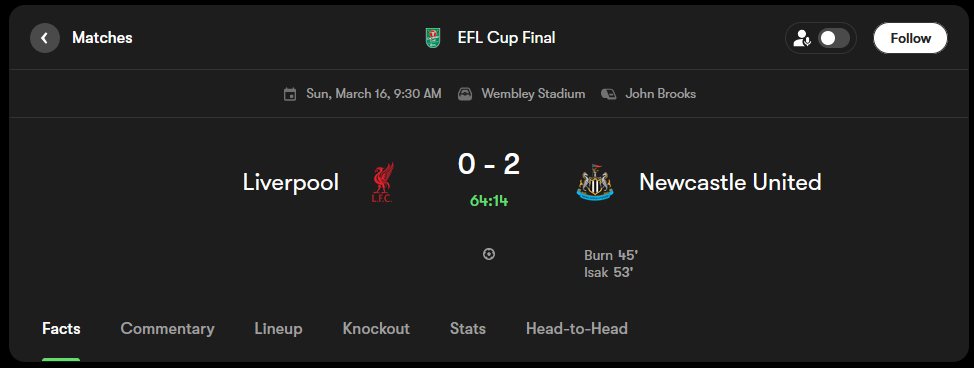The height and width of the screenshot is (368, 974).
Task: Click the referee whistle icon
Action: coord(609,94)
